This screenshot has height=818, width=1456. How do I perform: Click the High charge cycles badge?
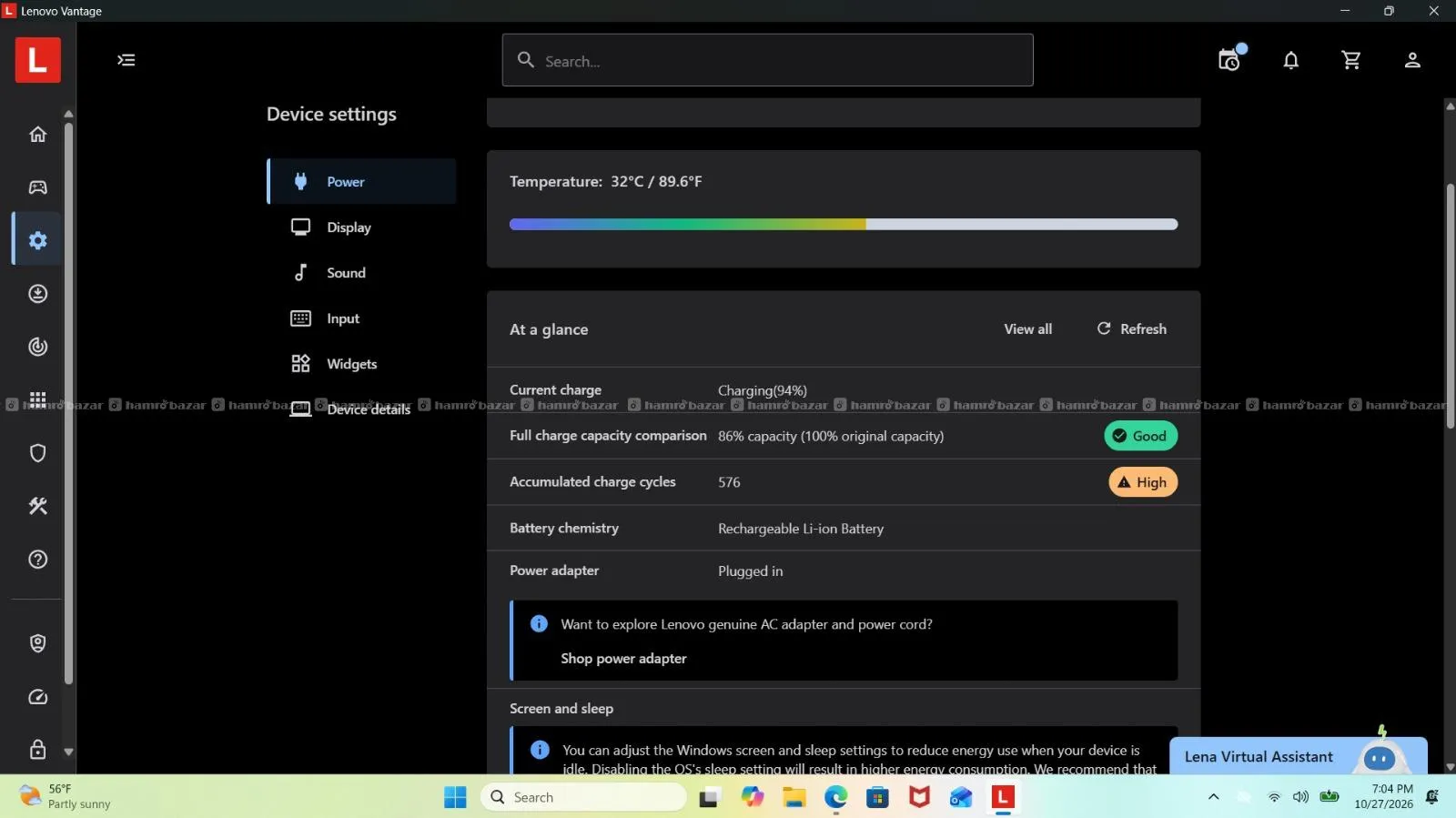pyautogui.click(x=1143, y=482)
